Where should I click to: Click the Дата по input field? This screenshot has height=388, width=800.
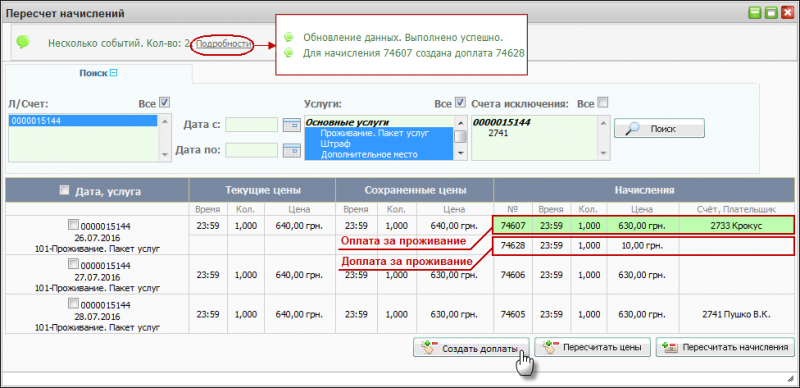pyautogui.click(x=252, y=150)
